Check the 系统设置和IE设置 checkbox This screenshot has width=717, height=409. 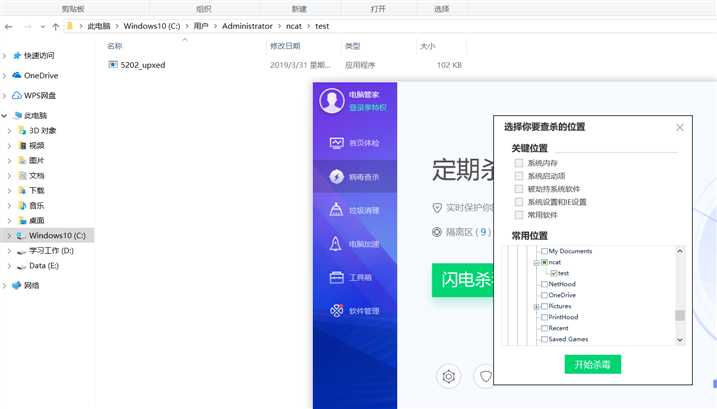tap(519, 202)
